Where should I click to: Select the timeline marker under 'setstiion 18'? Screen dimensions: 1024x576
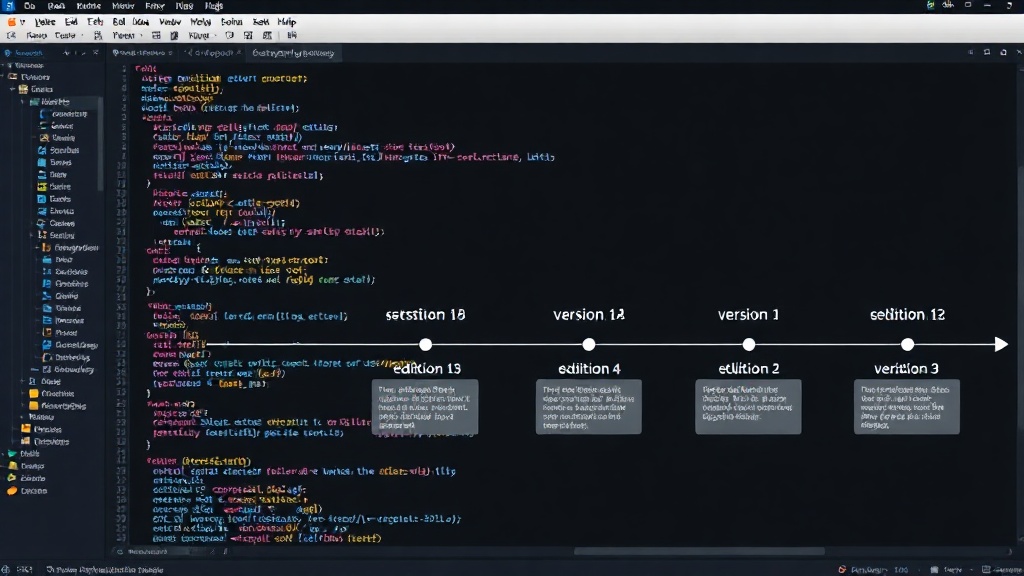click(x=426, y=344)
